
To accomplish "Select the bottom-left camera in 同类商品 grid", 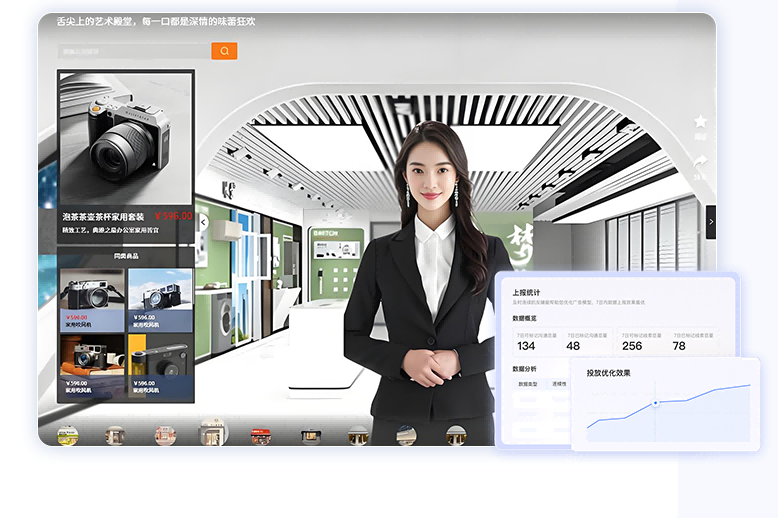I will [x=92, y=356].
